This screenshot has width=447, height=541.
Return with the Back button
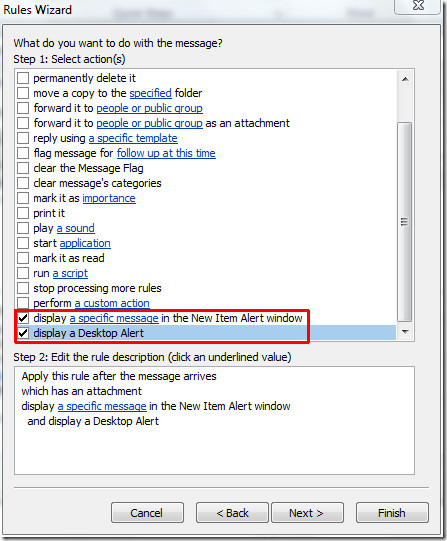click(x=232, y=513)
